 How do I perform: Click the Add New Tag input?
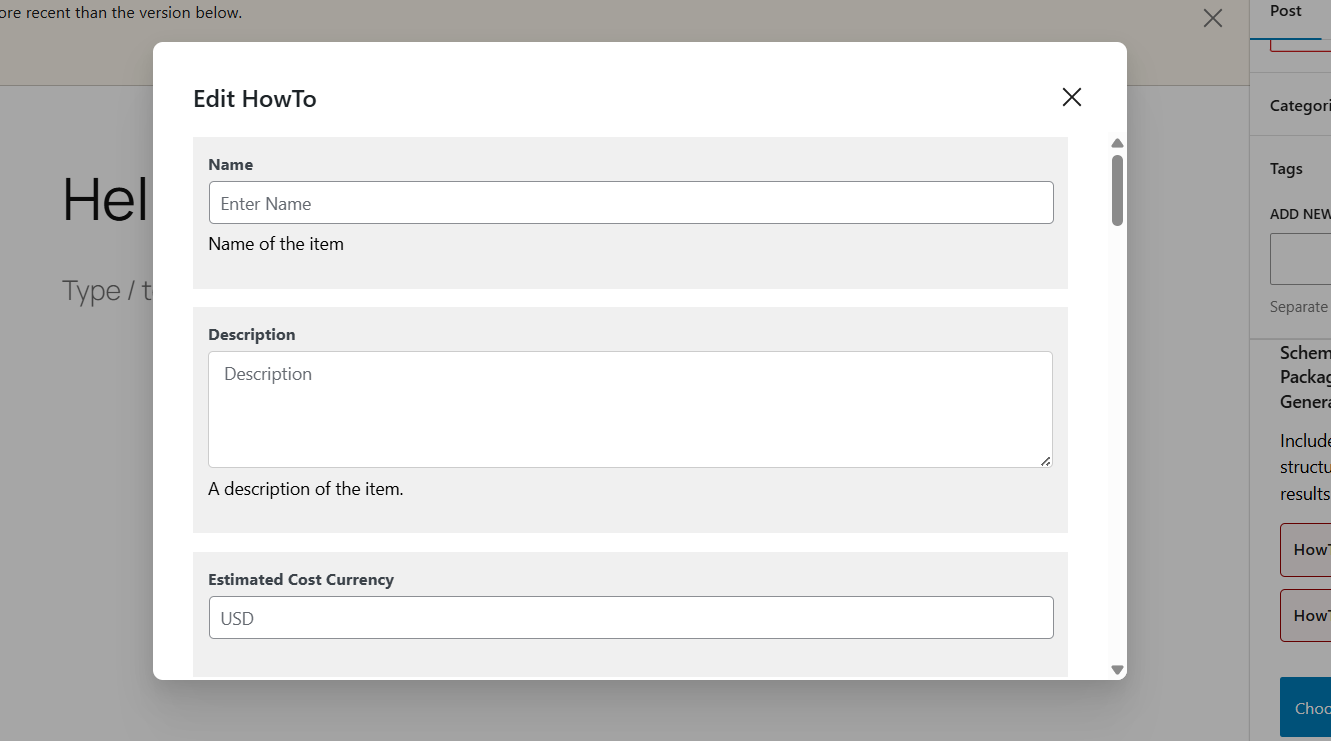(1300, 259)
